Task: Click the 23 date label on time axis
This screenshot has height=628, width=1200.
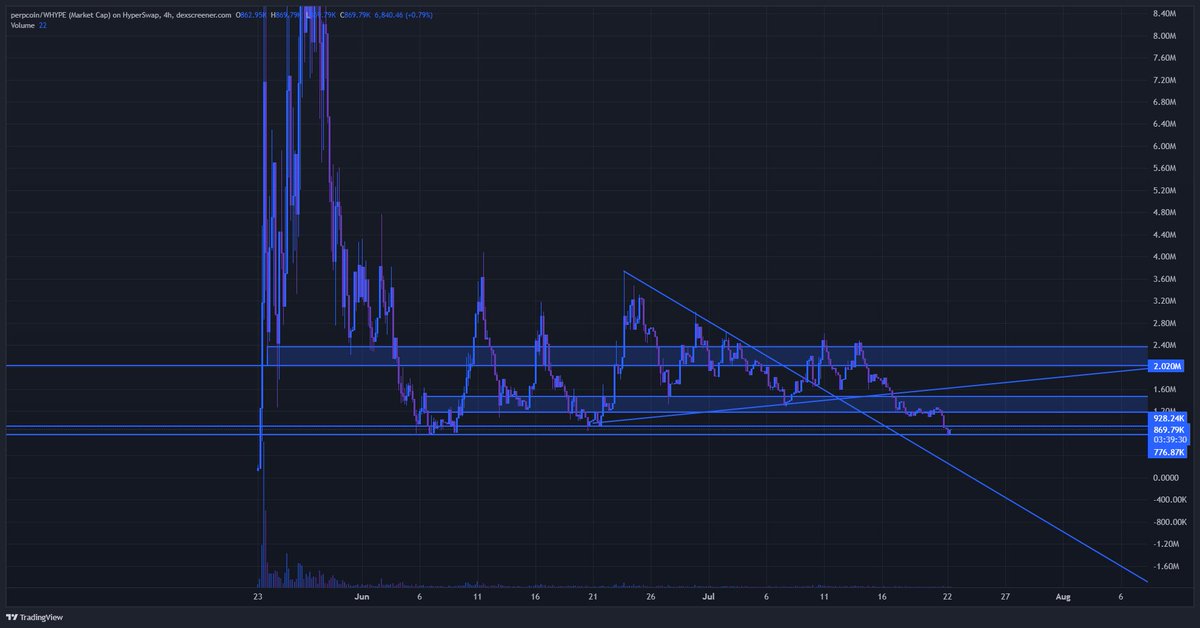Action: (258, 596)
